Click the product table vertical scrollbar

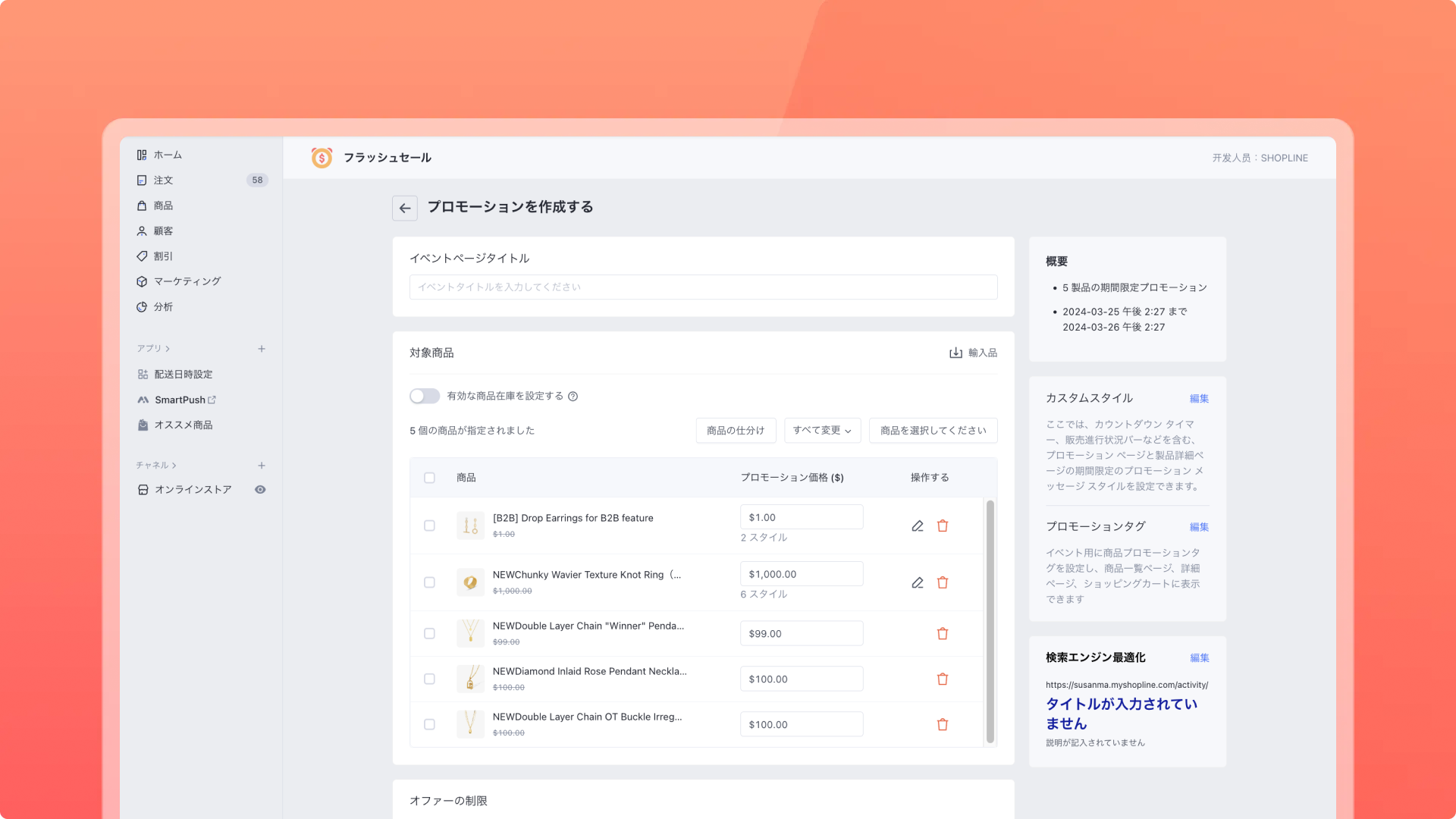coord(990,622)
